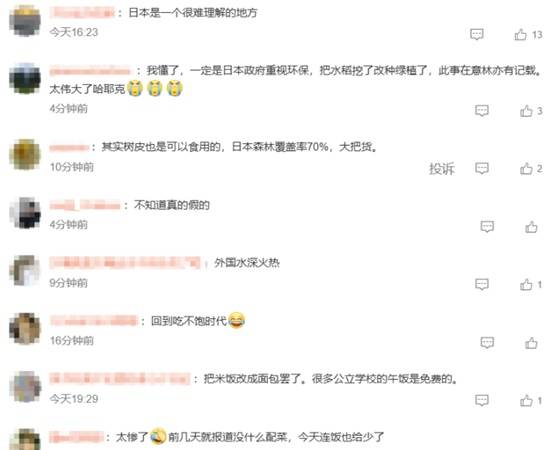Screen dimensions: 550x450
Task: Open avatar of the 今天19:29 commenter
Action: coord(25,386)
